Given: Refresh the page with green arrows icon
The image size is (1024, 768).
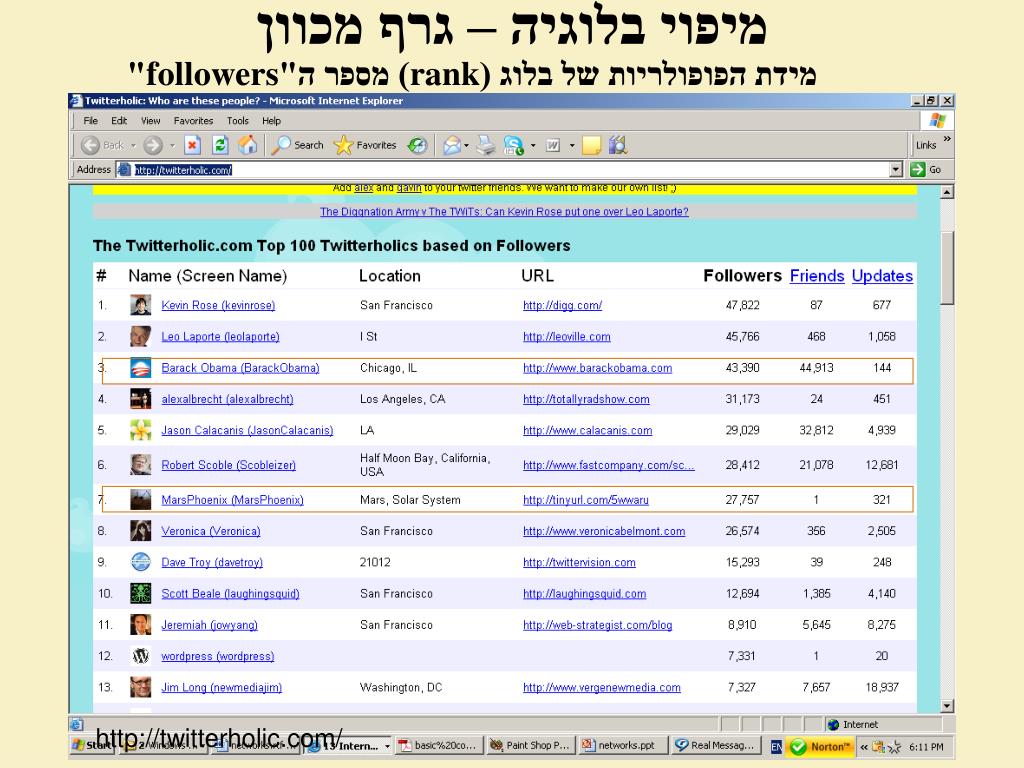Looking at the screenshot, I should point(220,145).
